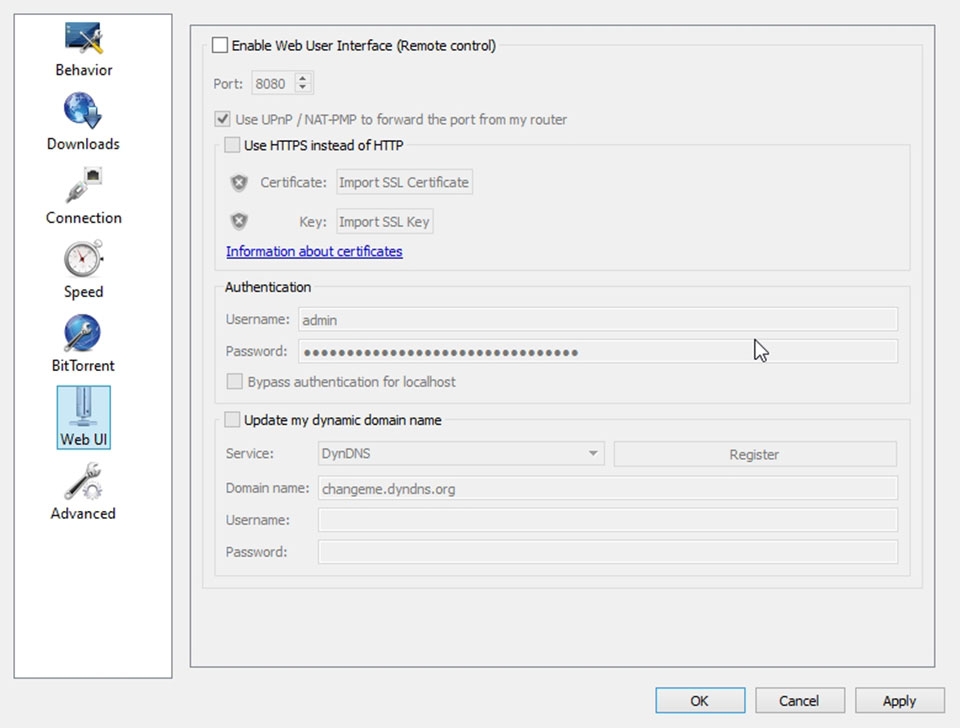Screen dimensions: 960x728
Task: Click the Apply button
Action: click(899, 700)
